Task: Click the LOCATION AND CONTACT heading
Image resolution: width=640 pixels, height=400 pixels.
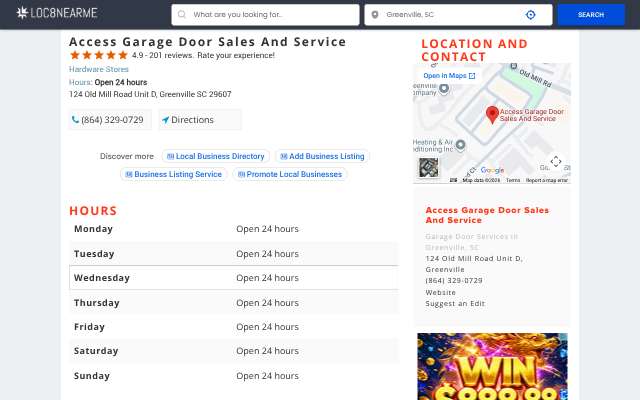Action: coord(474,50)
